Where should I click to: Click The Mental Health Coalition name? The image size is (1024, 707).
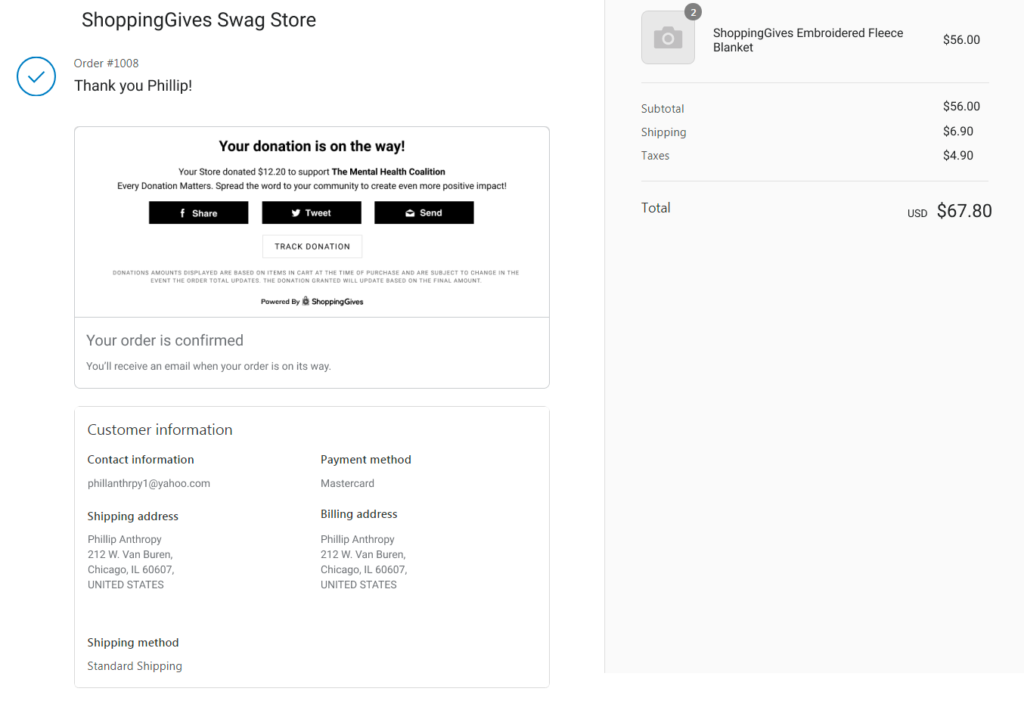tap(389, 172)
